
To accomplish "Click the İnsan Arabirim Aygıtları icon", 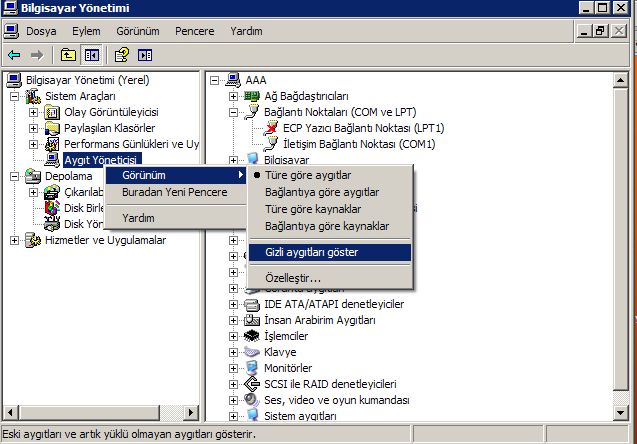I will point(252,320).
